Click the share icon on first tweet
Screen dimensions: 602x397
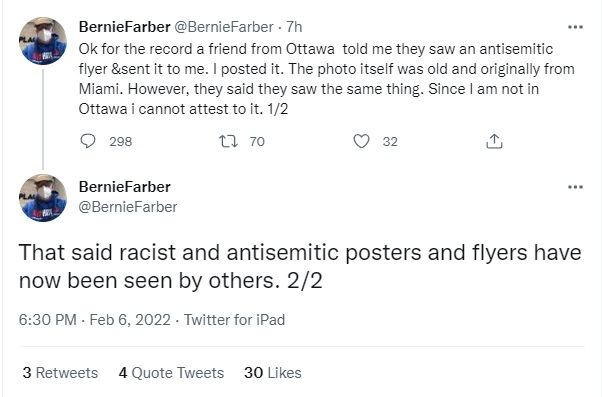click(x=494, y=141)
